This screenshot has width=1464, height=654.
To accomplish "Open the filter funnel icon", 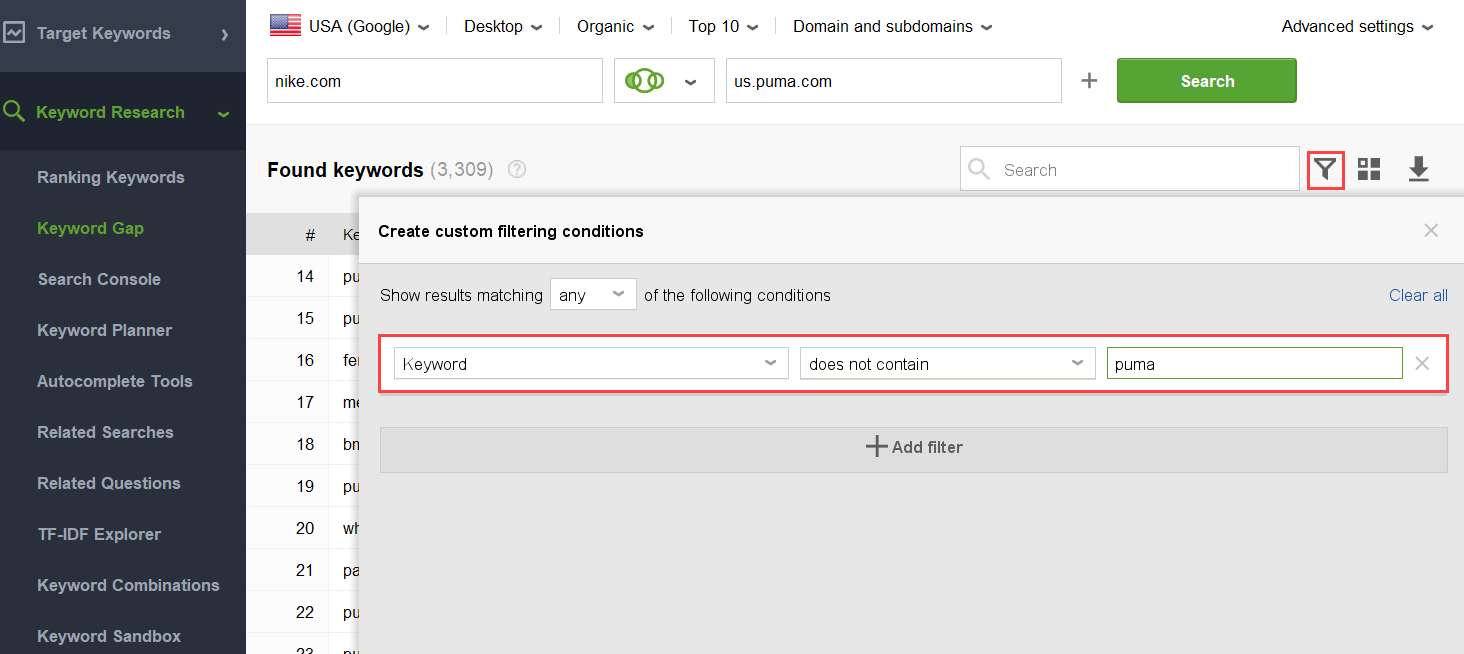I will pyautogui.click(x=1325, y=170).
